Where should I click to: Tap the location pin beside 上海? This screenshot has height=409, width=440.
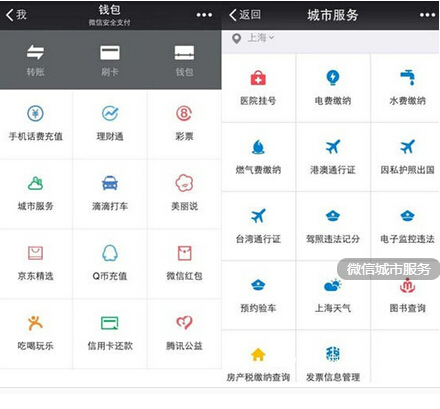pos(236,39)
